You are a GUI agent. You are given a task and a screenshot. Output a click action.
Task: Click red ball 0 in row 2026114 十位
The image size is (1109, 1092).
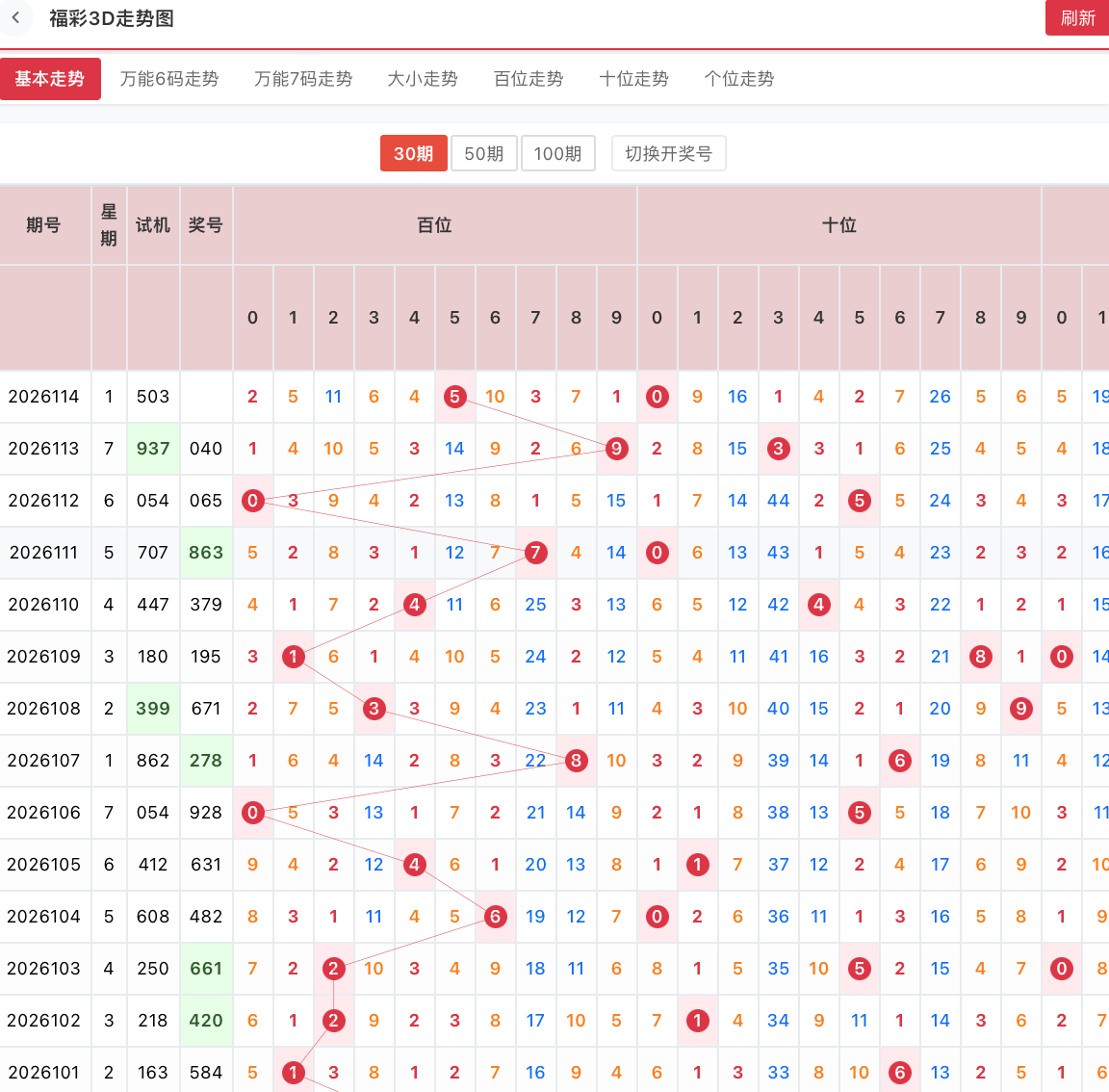658,397
